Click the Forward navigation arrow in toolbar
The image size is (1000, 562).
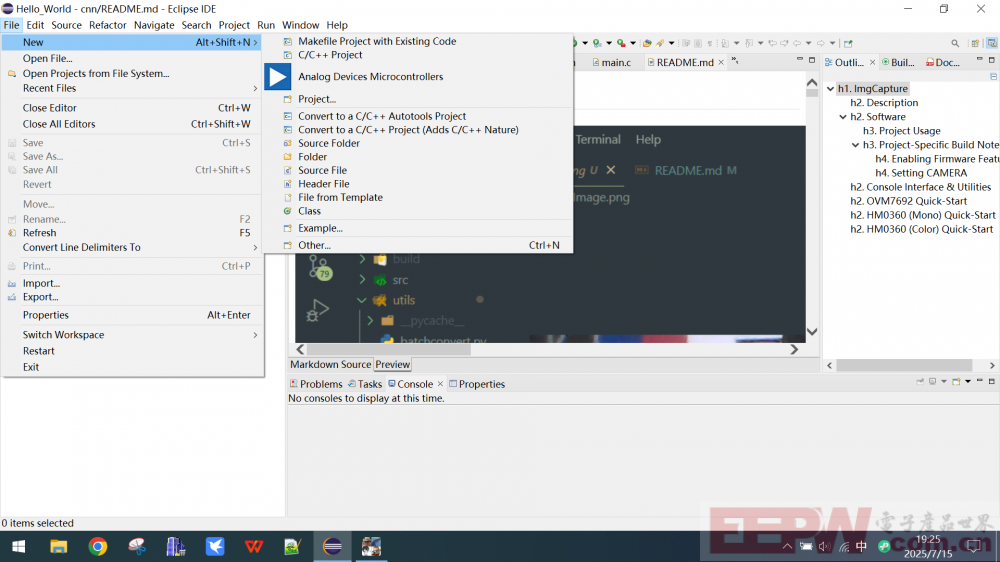click(x=821, y=43)
